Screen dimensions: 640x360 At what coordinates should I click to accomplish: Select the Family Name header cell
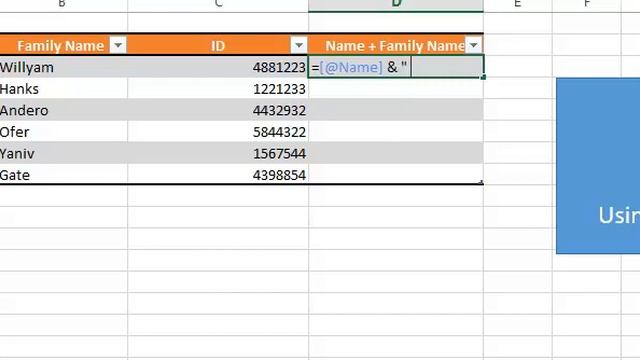click(x=63, y=45)
